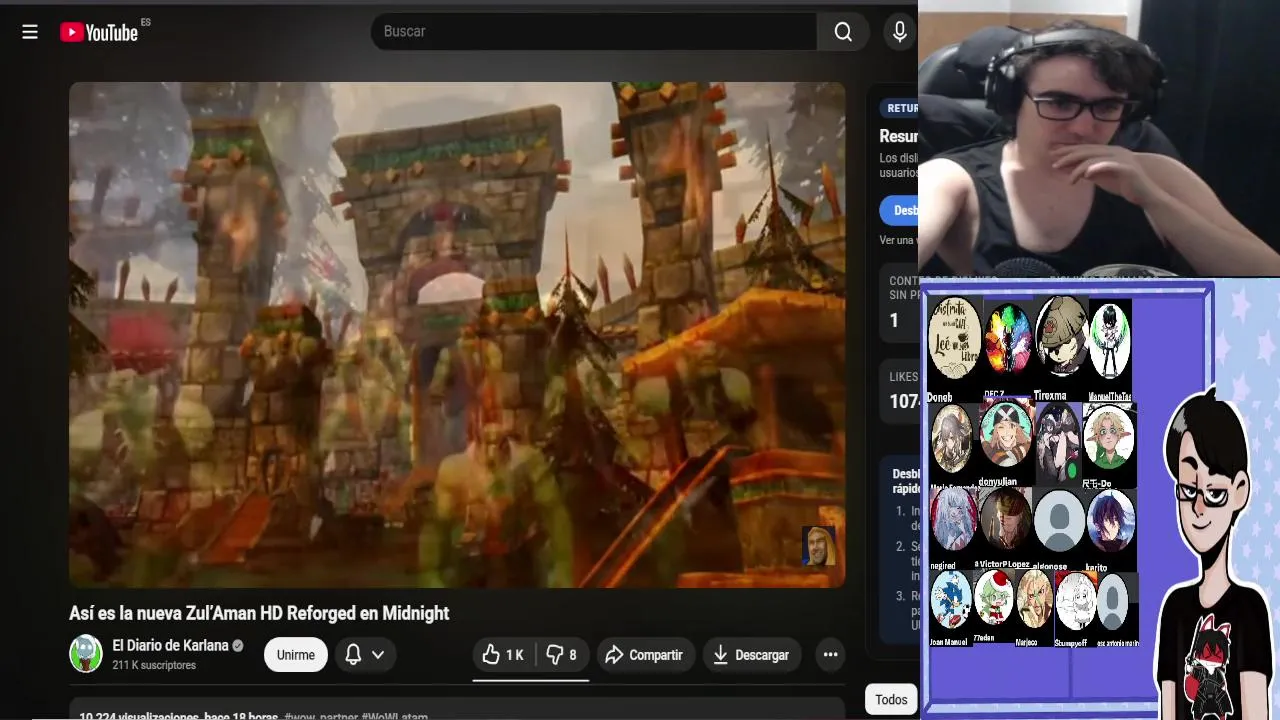This screenshot has width=1280, height=720.
Task: Click the 211 K suscriptores text
Action: (154, 665)
